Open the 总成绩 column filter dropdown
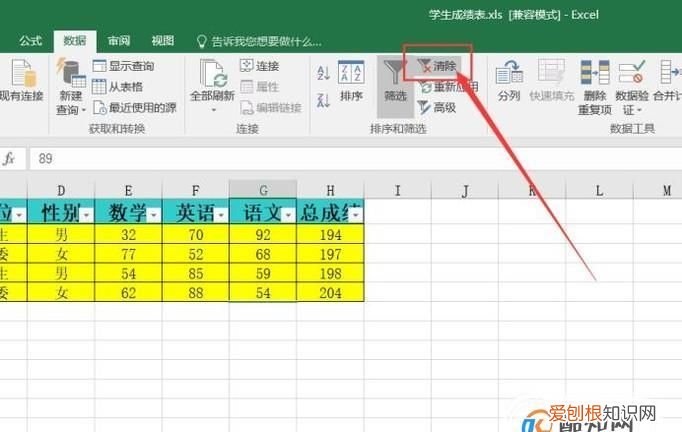This screenshot has height=432, width=682. tap(356, 215)
